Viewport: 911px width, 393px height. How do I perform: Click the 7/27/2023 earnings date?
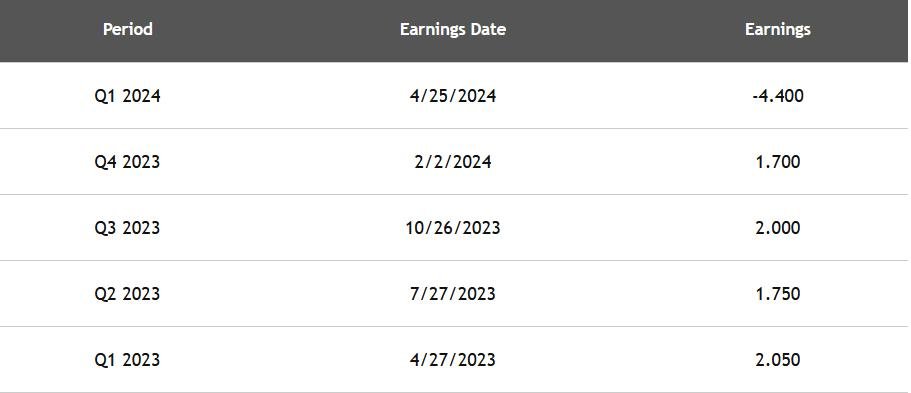[453, 294]
